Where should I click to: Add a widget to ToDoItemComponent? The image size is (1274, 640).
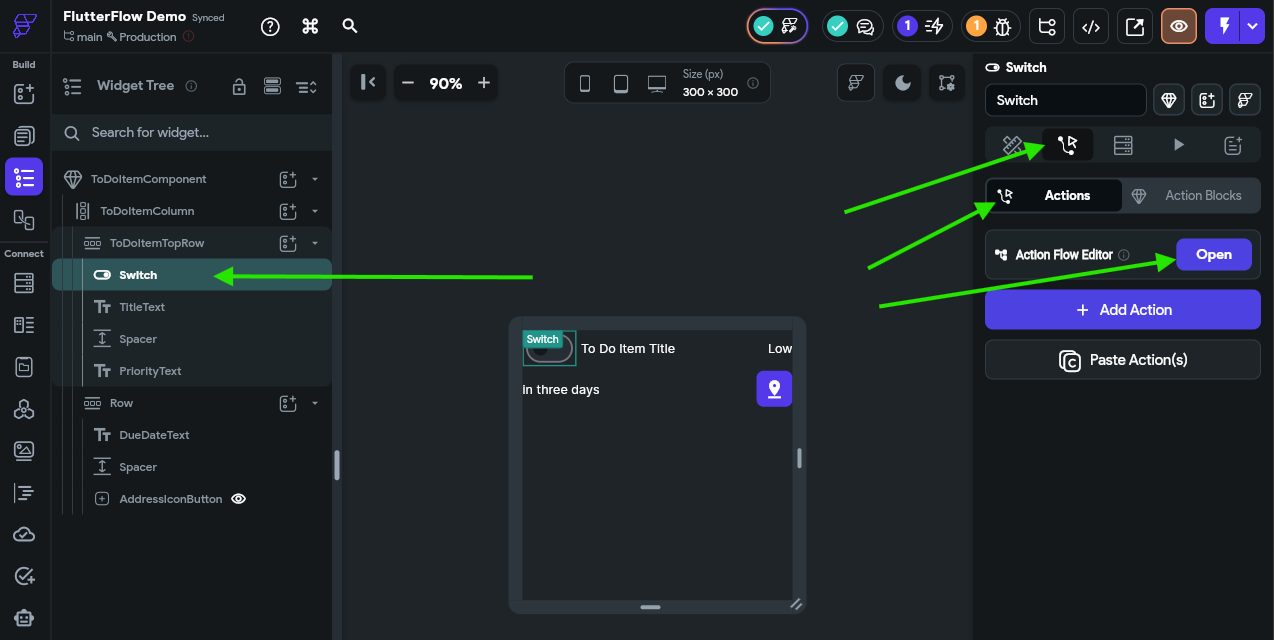[288, 179]
